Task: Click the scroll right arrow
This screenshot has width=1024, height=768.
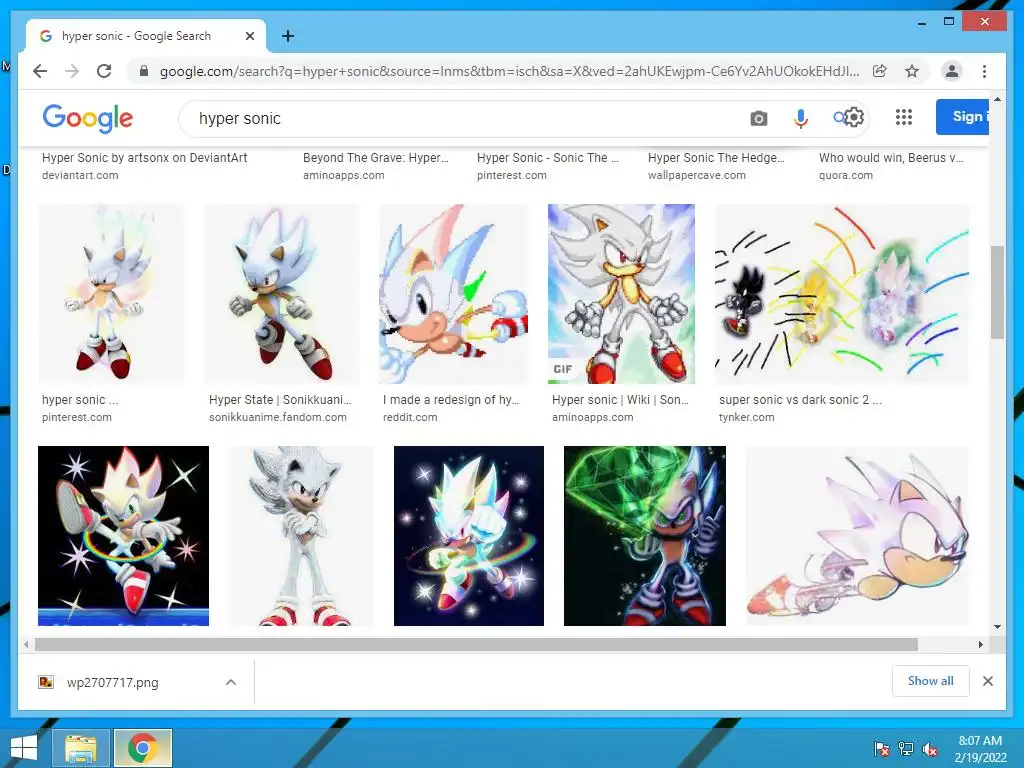Action: [x=980, y=645]
